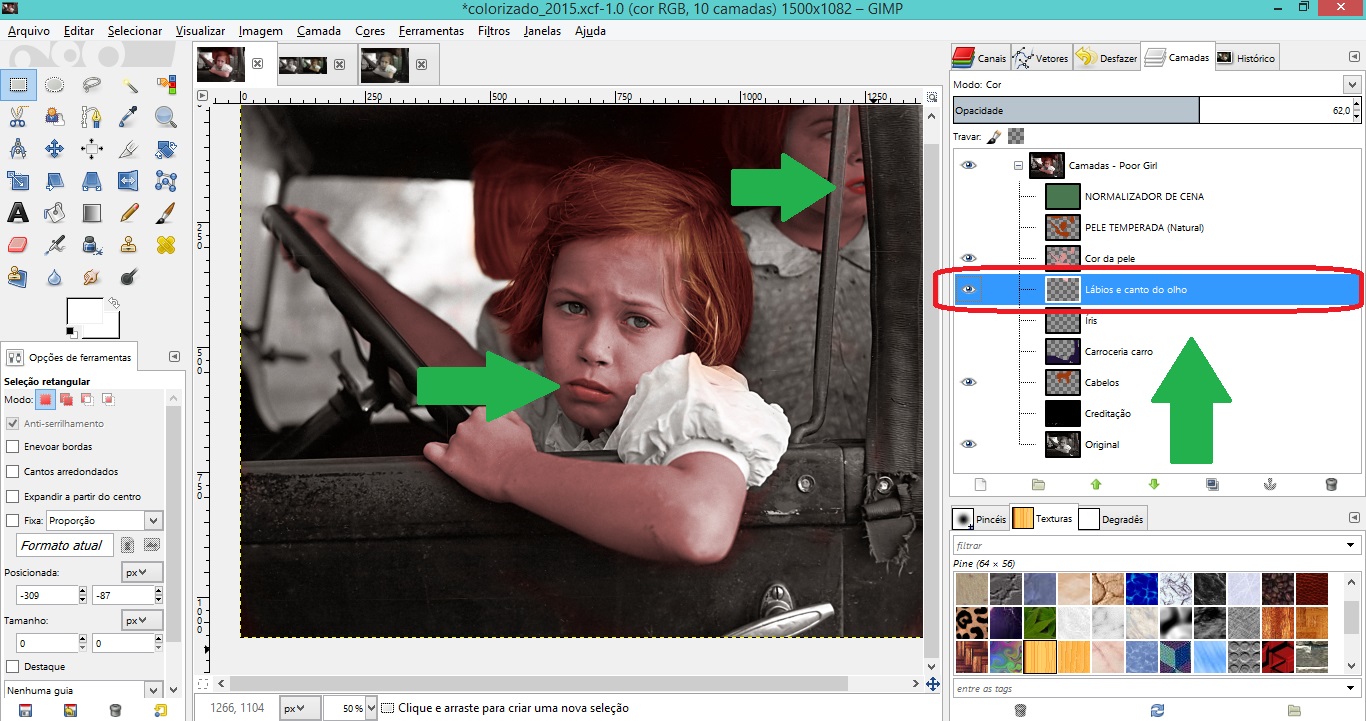Enable Cantos arredondados checkbox

(x=13, y=472)
